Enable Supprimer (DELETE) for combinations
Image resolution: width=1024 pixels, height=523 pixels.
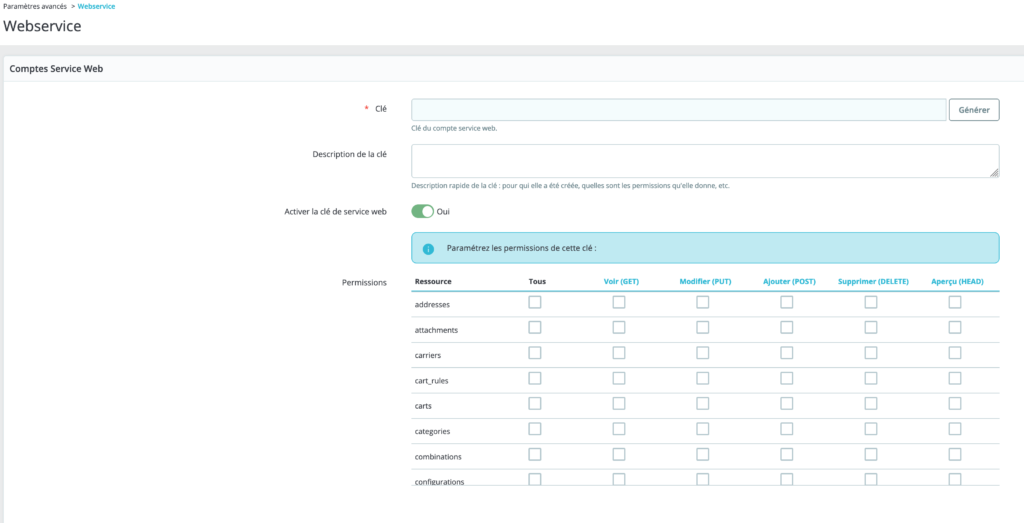(871, 454)
